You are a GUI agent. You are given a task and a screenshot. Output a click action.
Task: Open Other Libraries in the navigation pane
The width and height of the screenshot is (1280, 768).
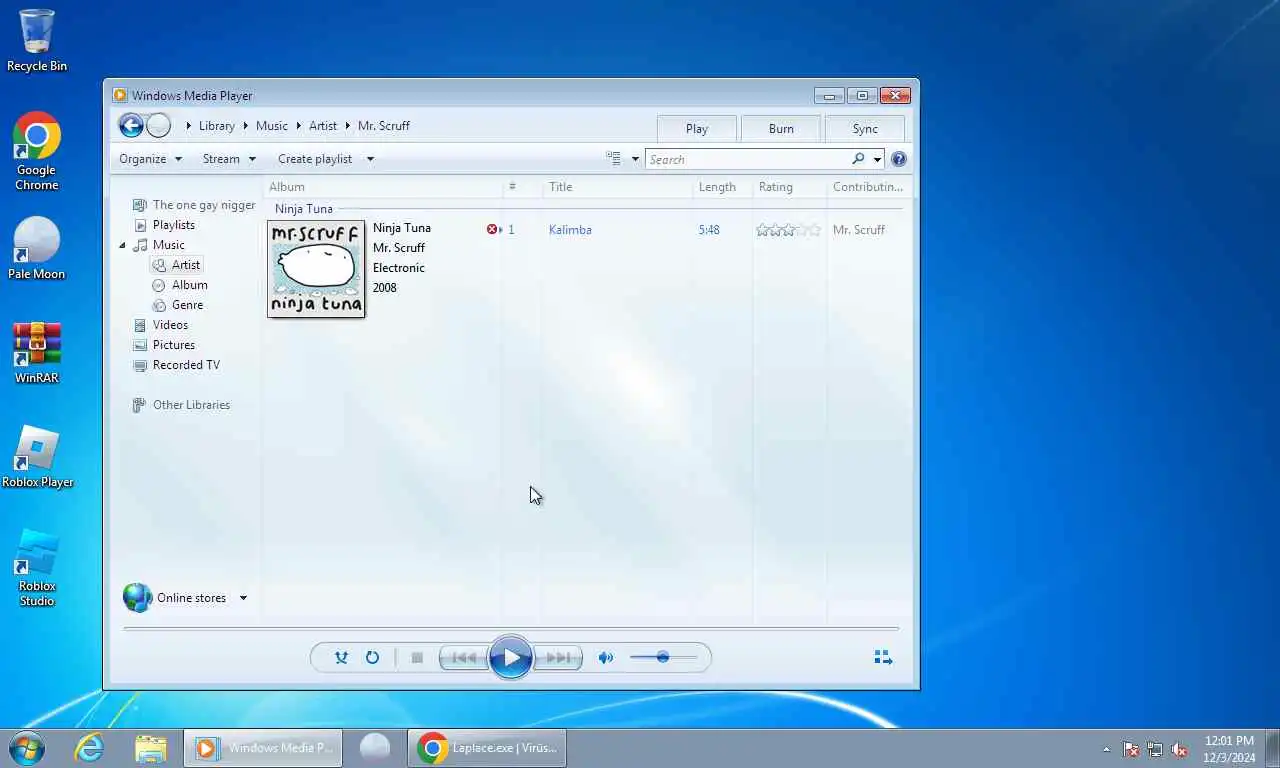tap(190, 405)
